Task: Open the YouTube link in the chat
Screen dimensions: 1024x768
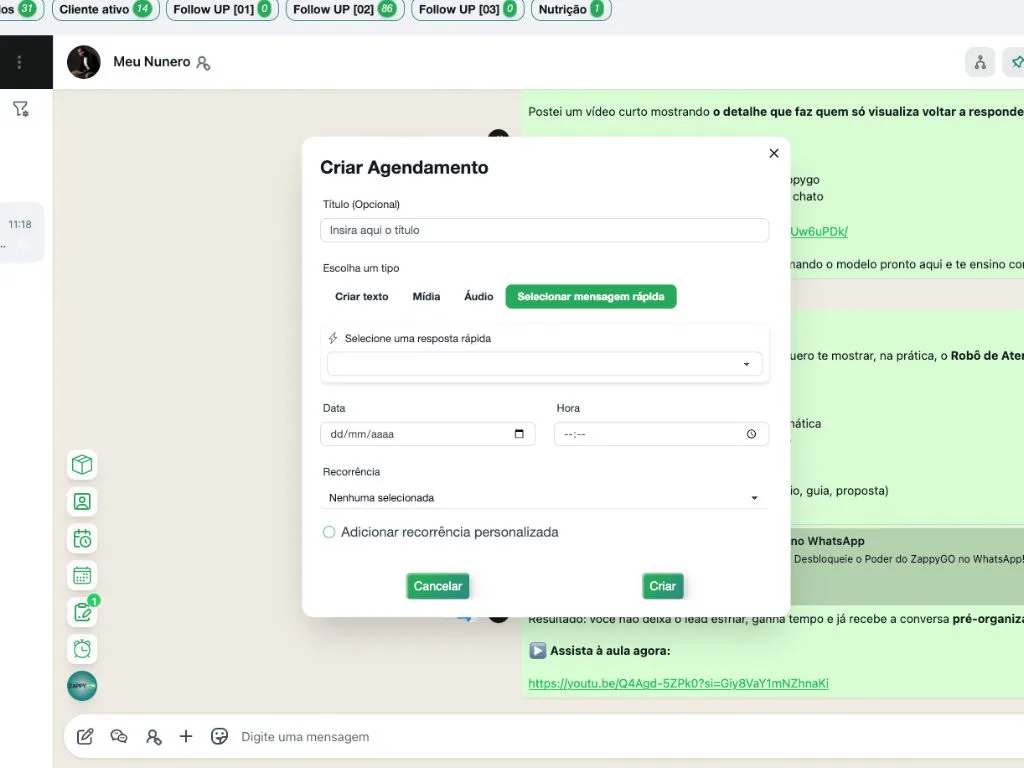Action: [678, 684]
